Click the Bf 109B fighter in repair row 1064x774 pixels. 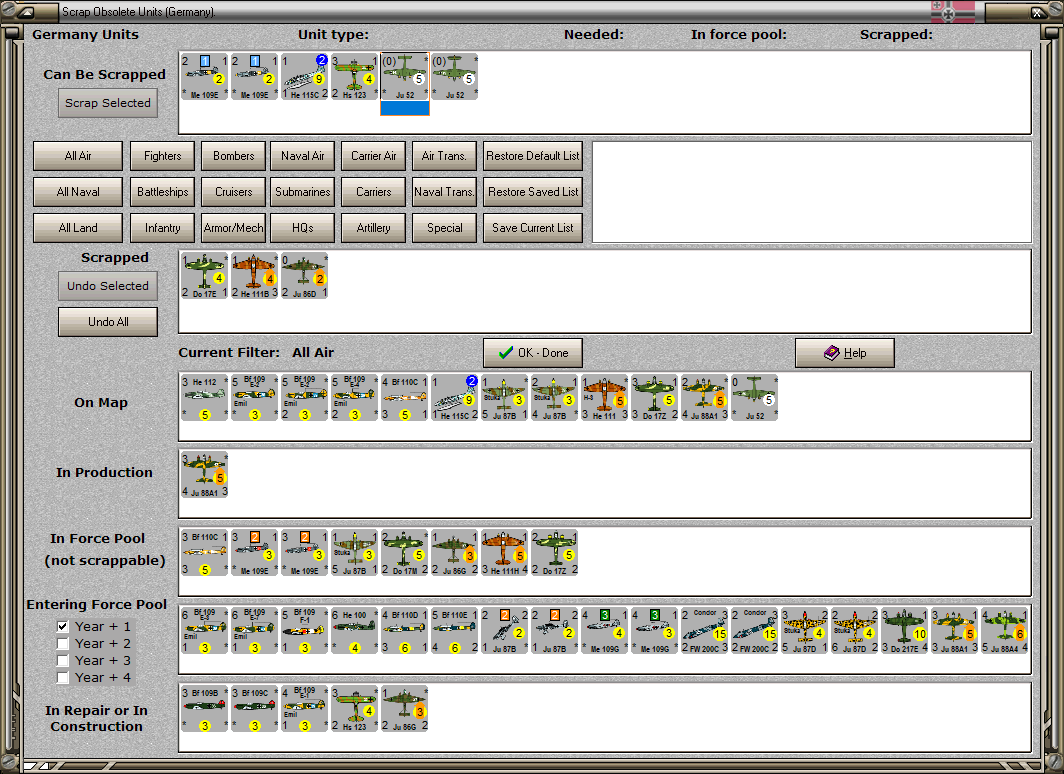[x=204, y=709]
